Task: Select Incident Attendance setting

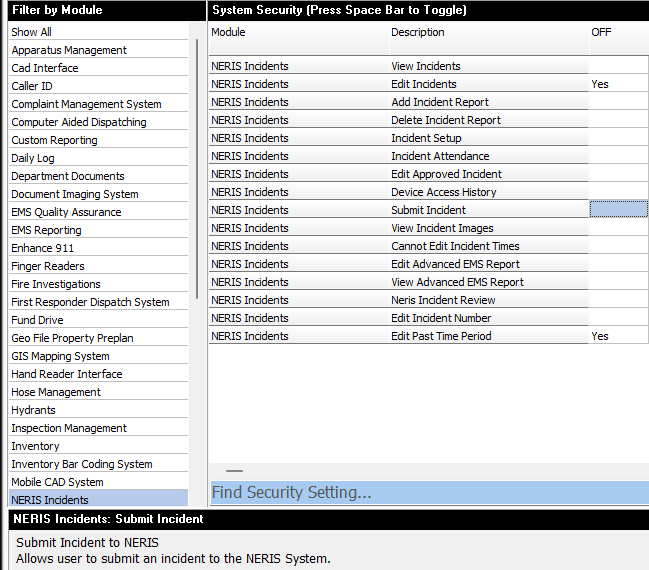Action: point(489,156)
